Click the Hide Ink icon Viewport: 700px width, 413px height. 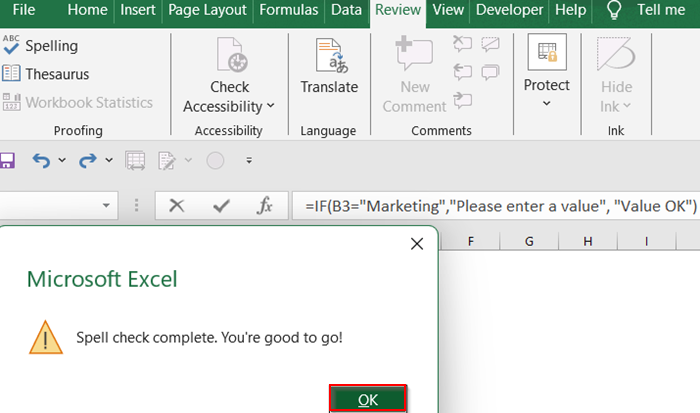tap(616, 54)
